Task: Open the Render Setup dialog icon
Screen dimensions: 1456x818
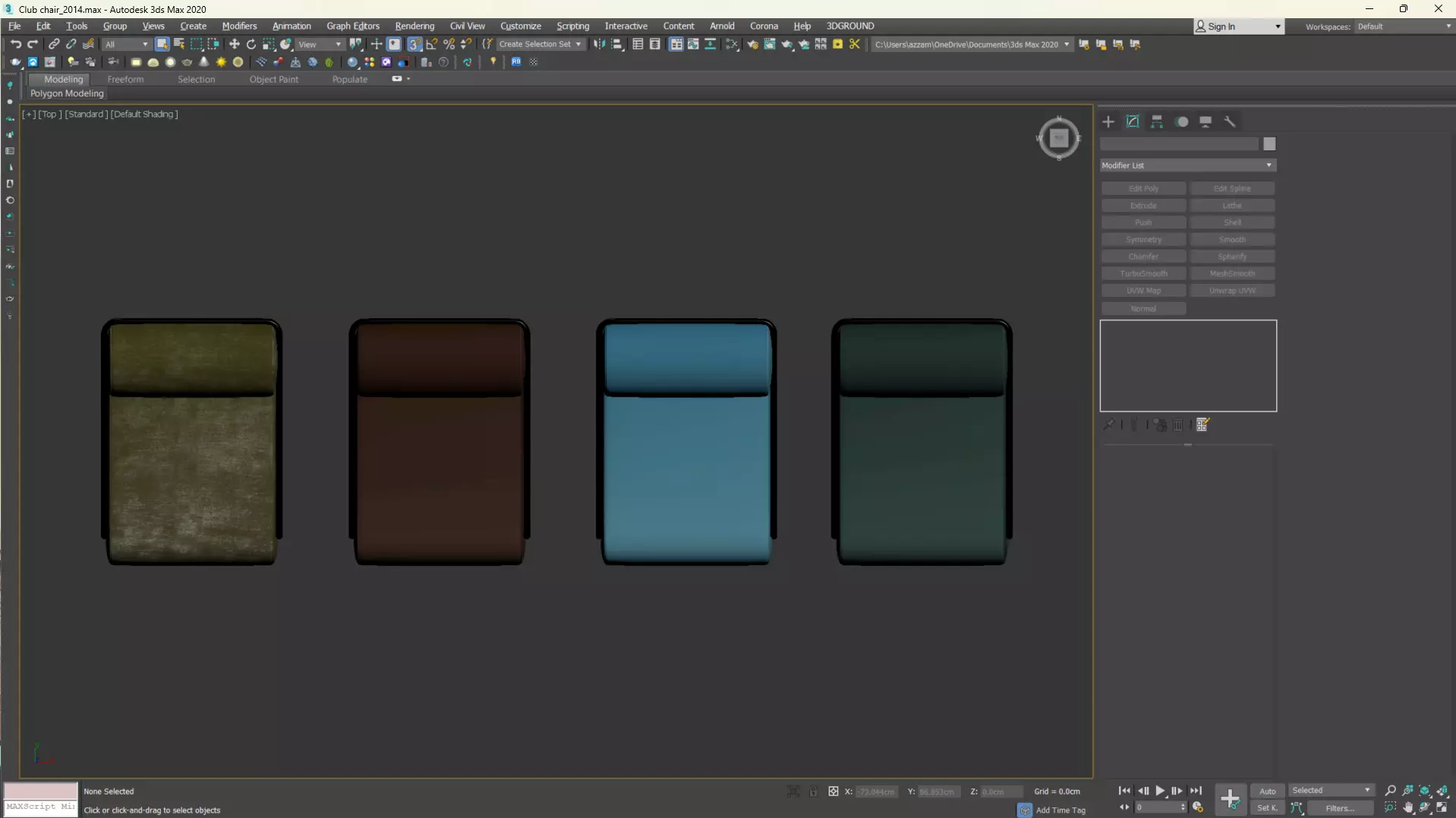Action: coord(752,44)
